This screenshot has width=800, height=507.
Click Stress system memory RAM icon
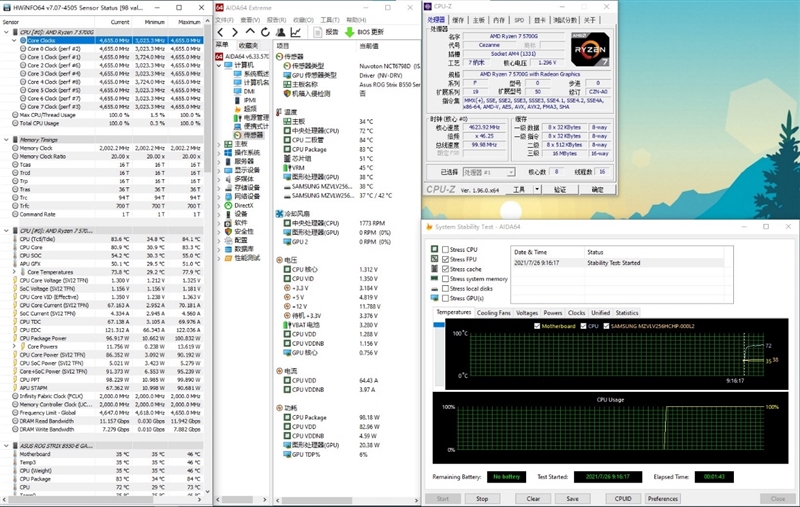coord(434,278)
